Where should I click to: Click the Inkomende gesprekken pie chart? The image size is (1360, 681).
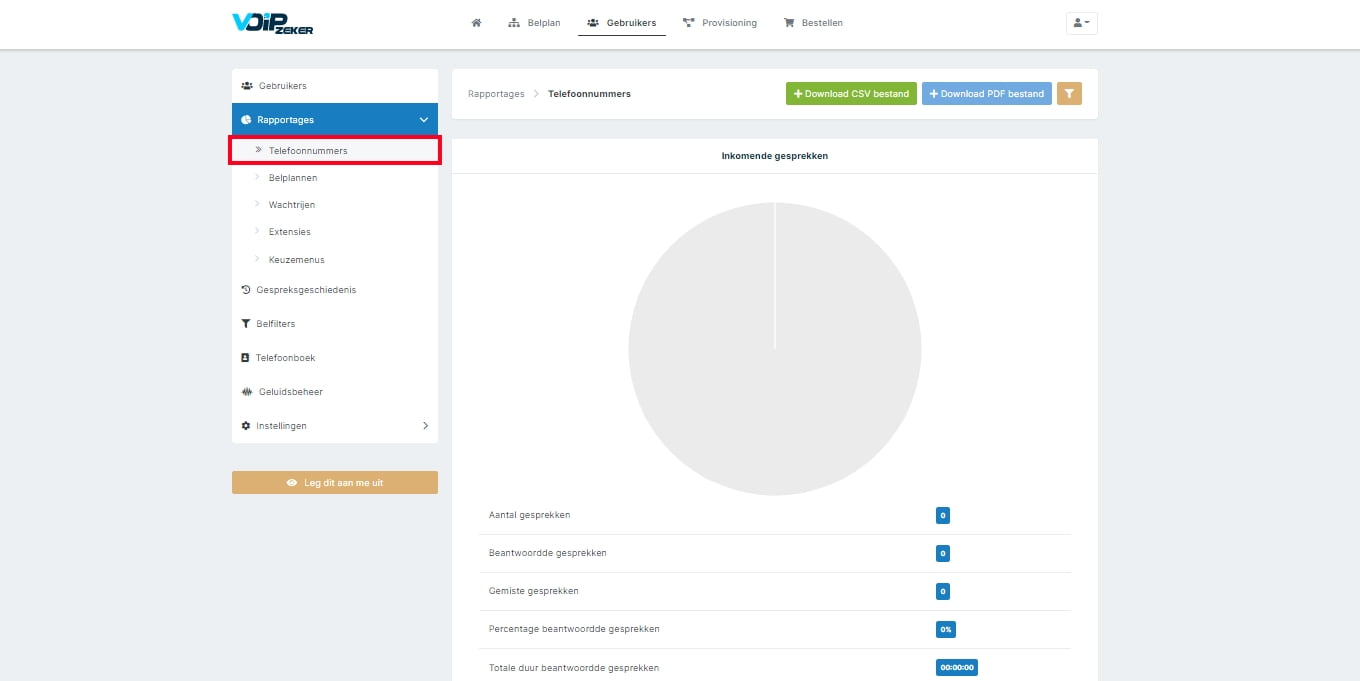coord(775,348)
